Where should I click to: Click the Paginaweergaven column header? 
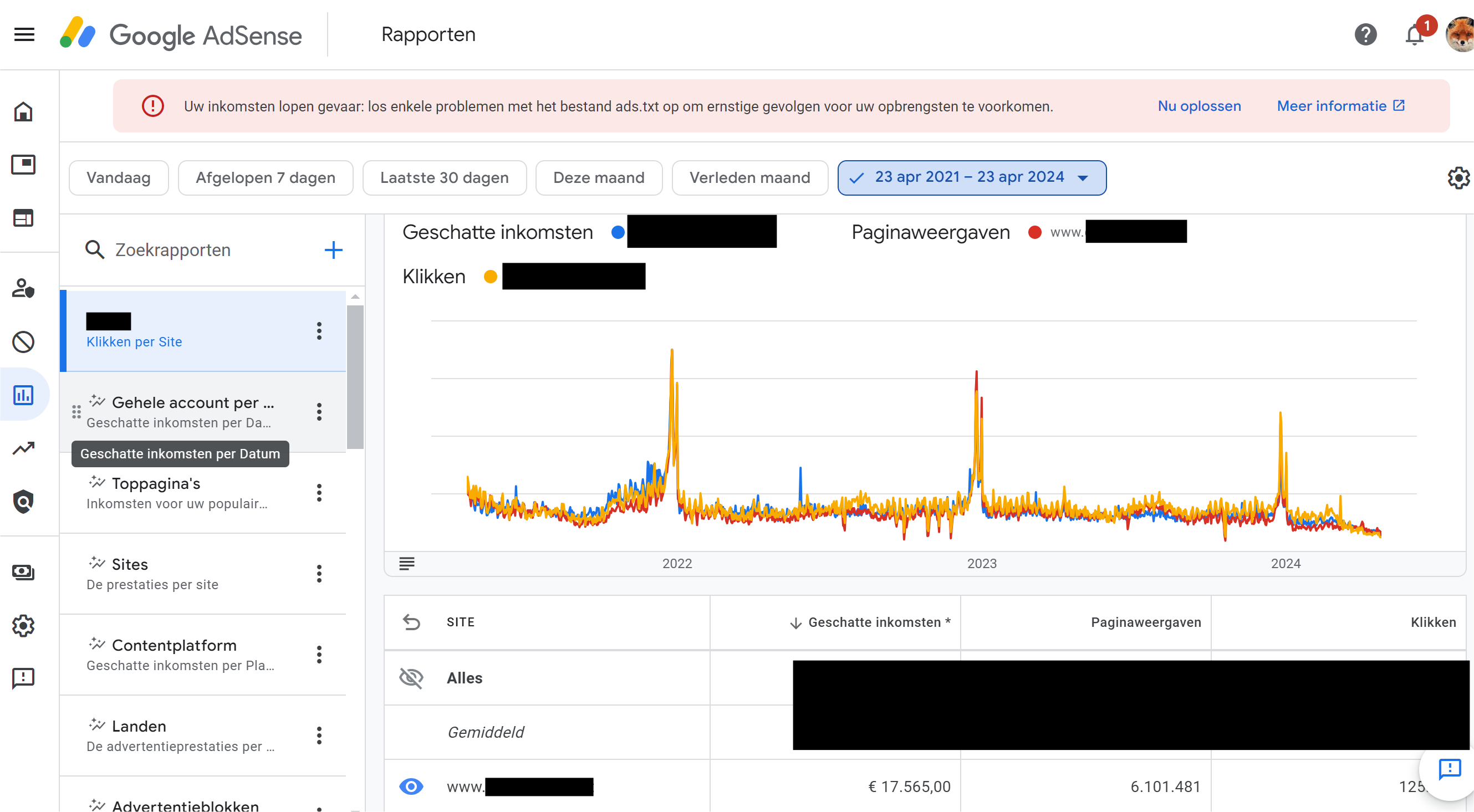click(1146, 622)
